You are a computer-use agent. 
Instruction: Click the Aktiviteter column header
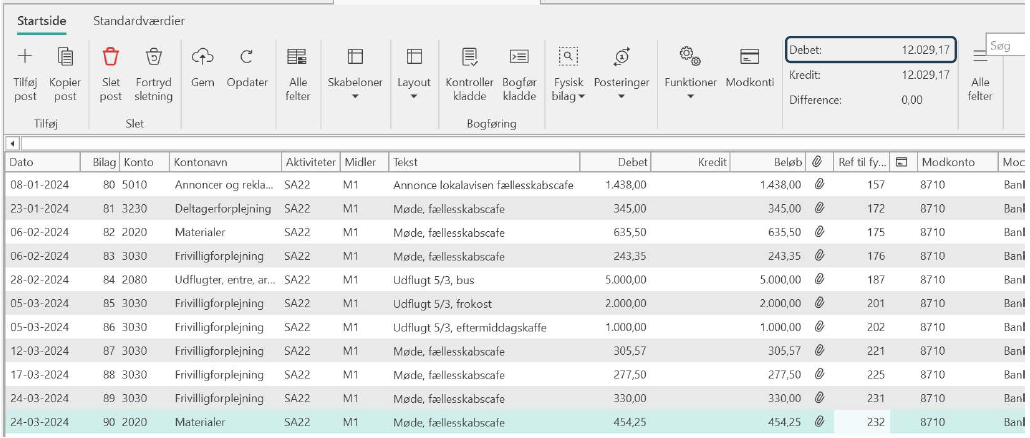(x=310, y=162)
